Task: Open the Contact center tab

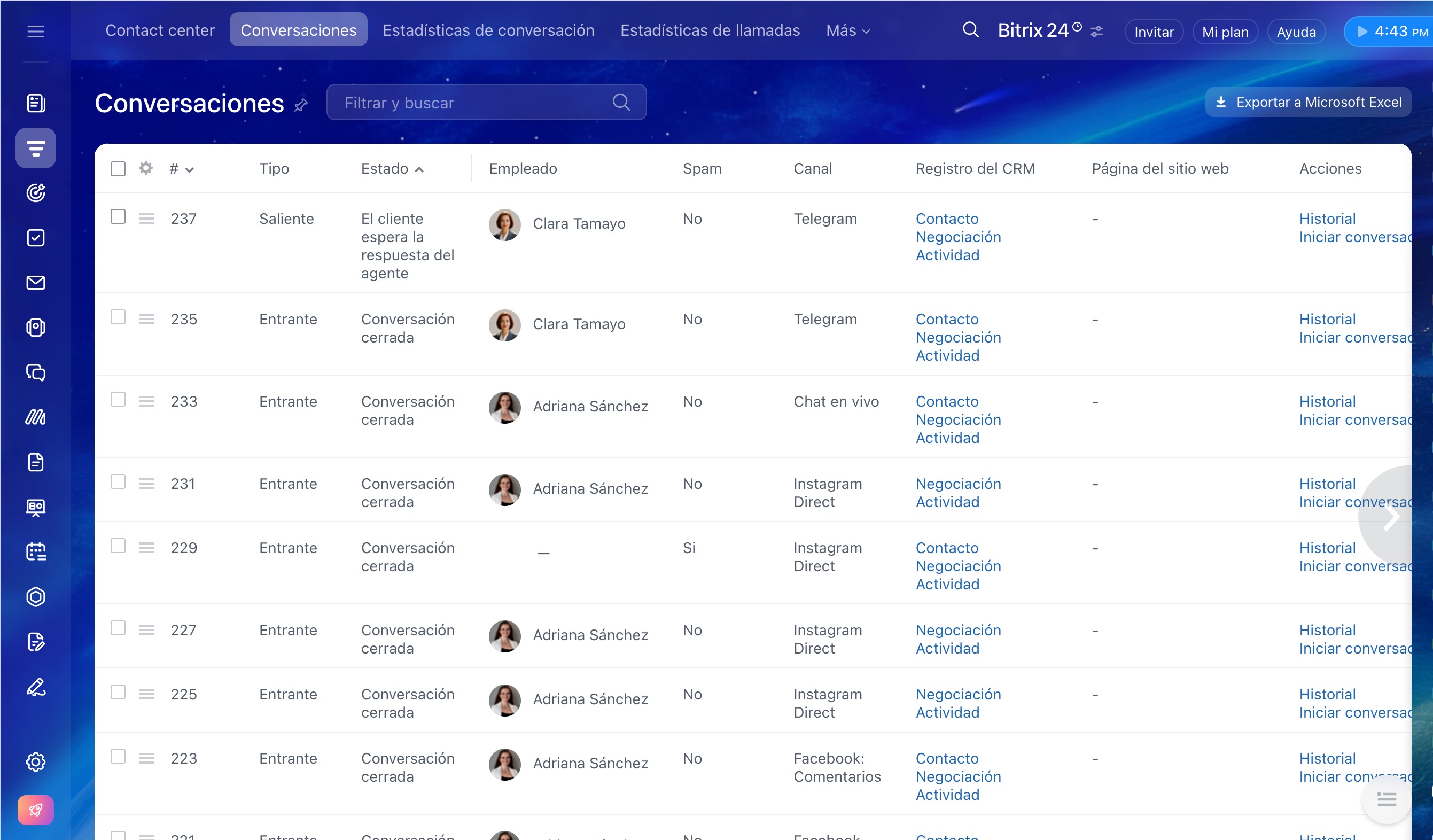Action: (160, 30)
